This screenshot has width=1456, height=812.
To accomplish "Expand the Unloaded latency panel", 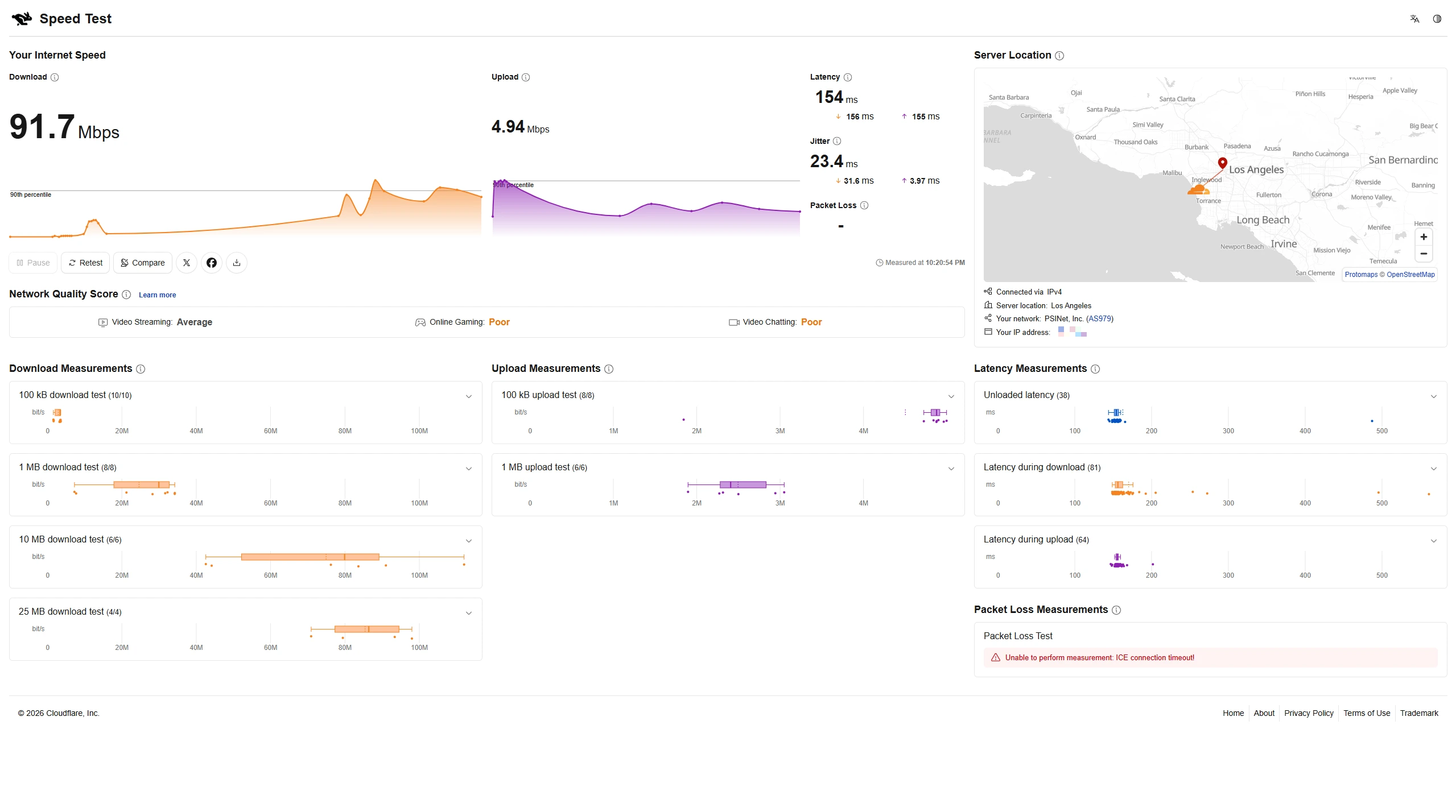I will [x=1434, y=396].
